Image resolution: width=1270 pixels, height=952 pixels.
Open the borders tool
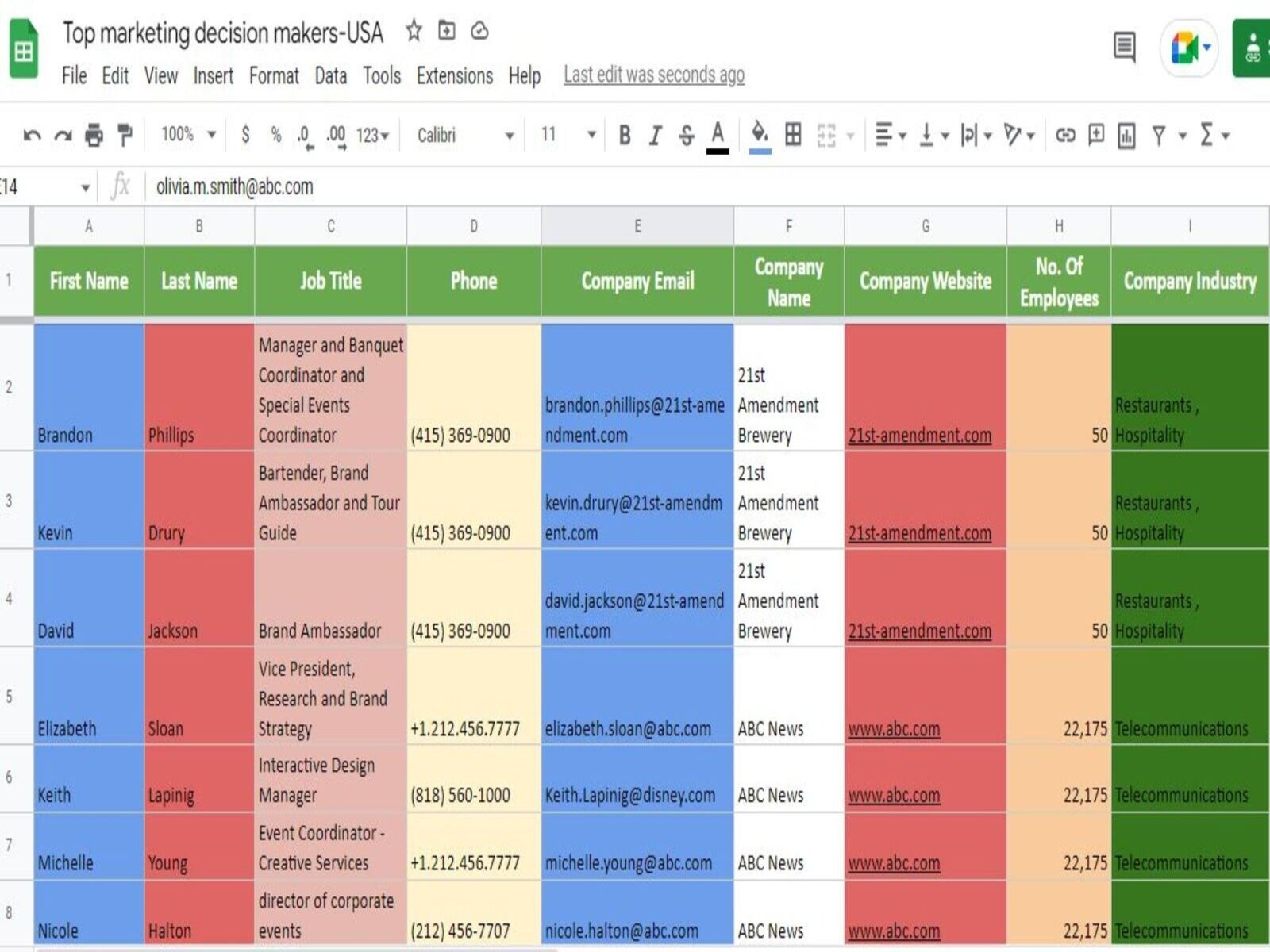click(x=792, y=135)
